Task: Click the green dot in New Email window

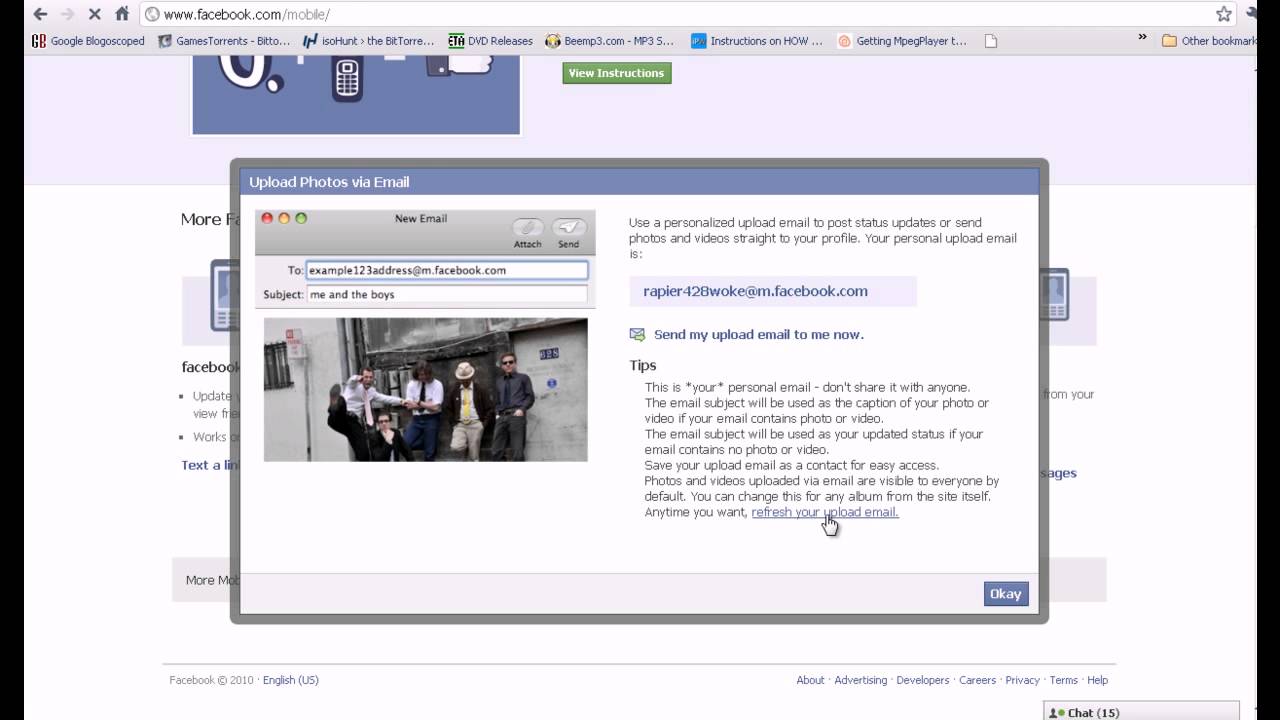Action: click(301, 218)
